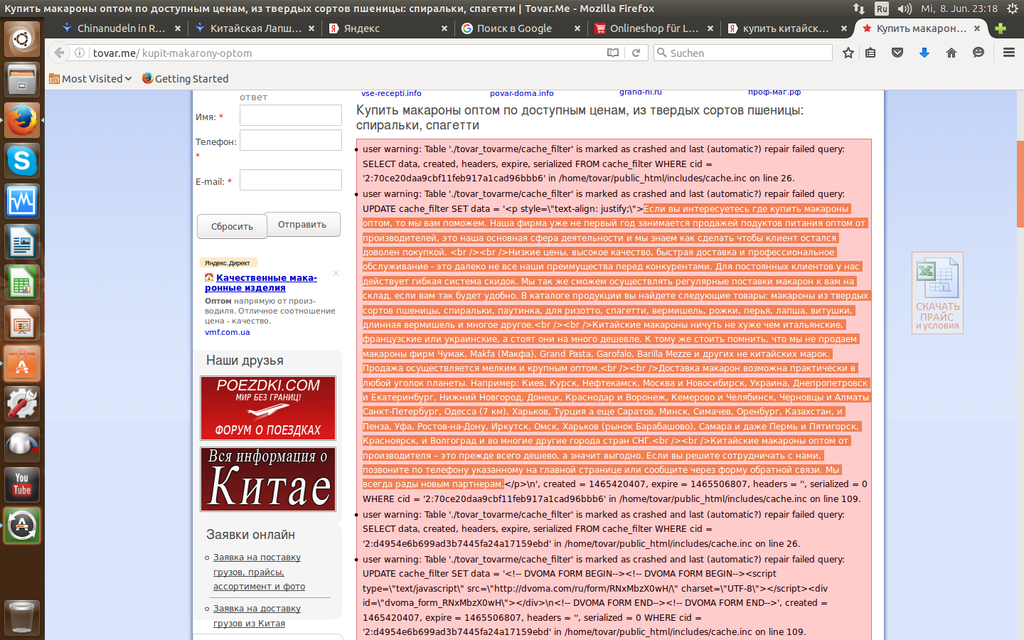
Task: Open the downloads arrow icon
Action: [x=924, y=53]
